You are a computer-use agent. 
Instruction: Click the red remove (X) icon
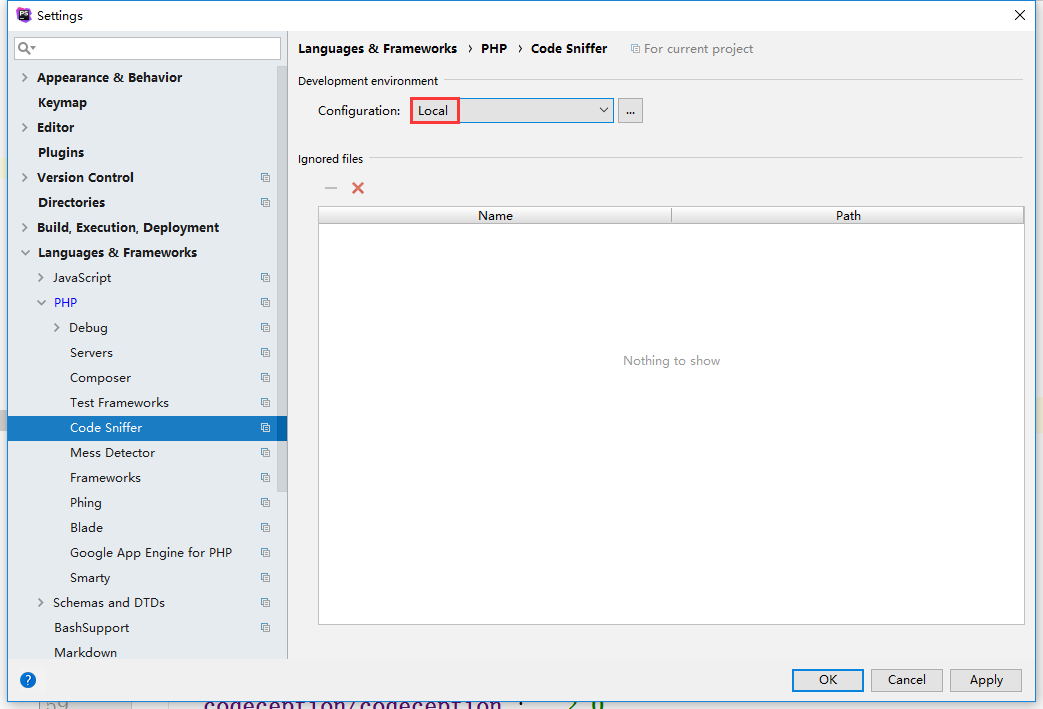point(358,188)
